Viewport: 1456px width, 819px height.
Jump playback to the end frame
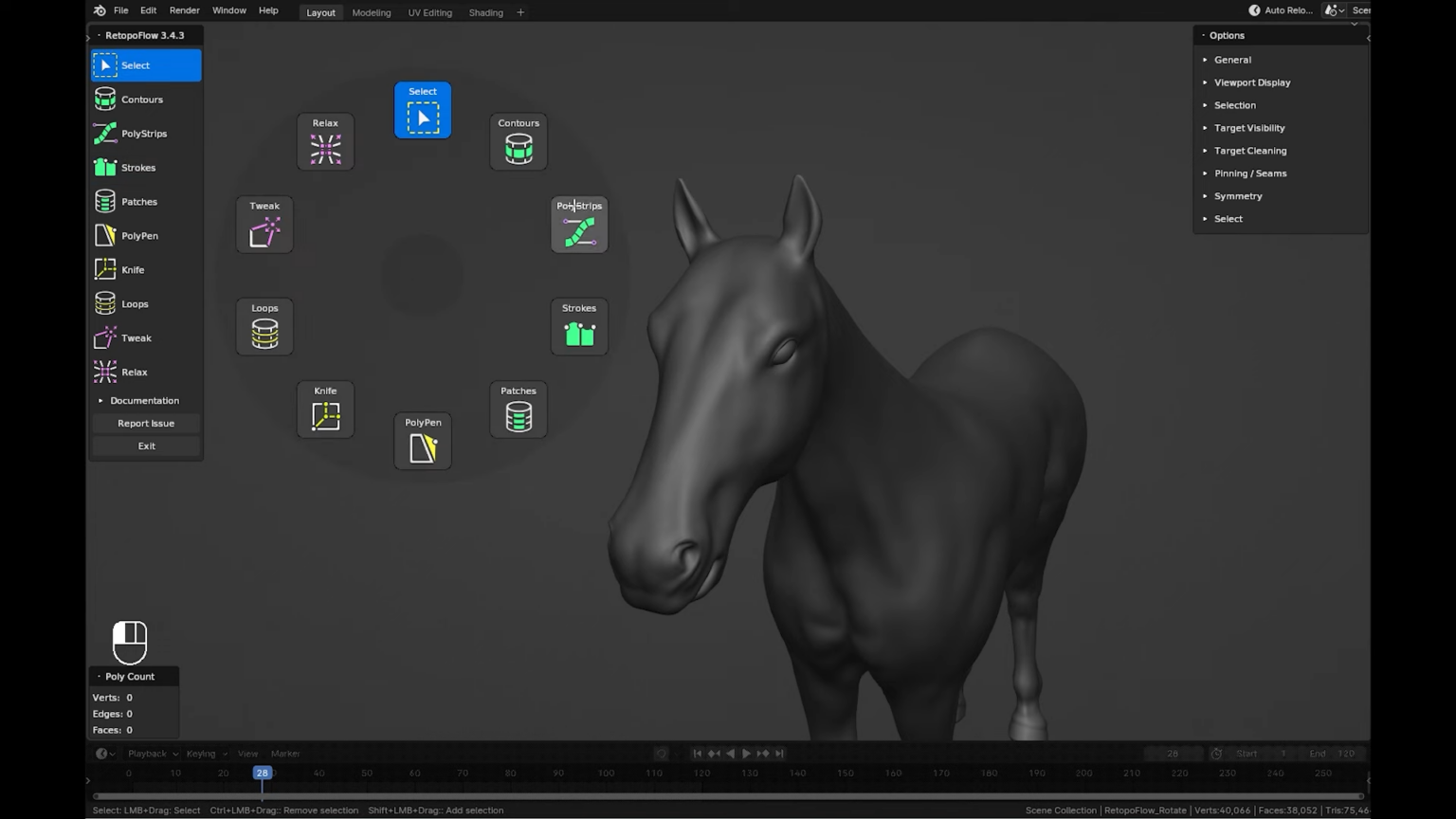779,753
